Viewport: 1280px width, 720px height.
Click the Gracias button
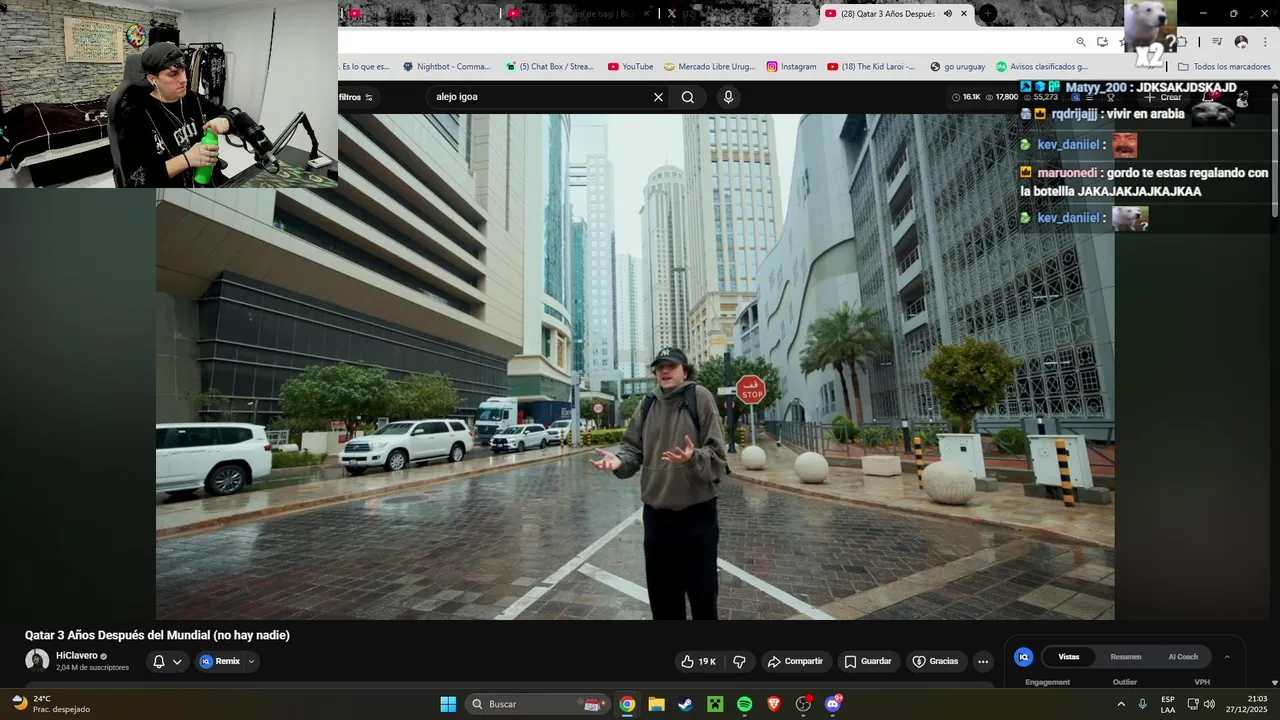(935, 661)
